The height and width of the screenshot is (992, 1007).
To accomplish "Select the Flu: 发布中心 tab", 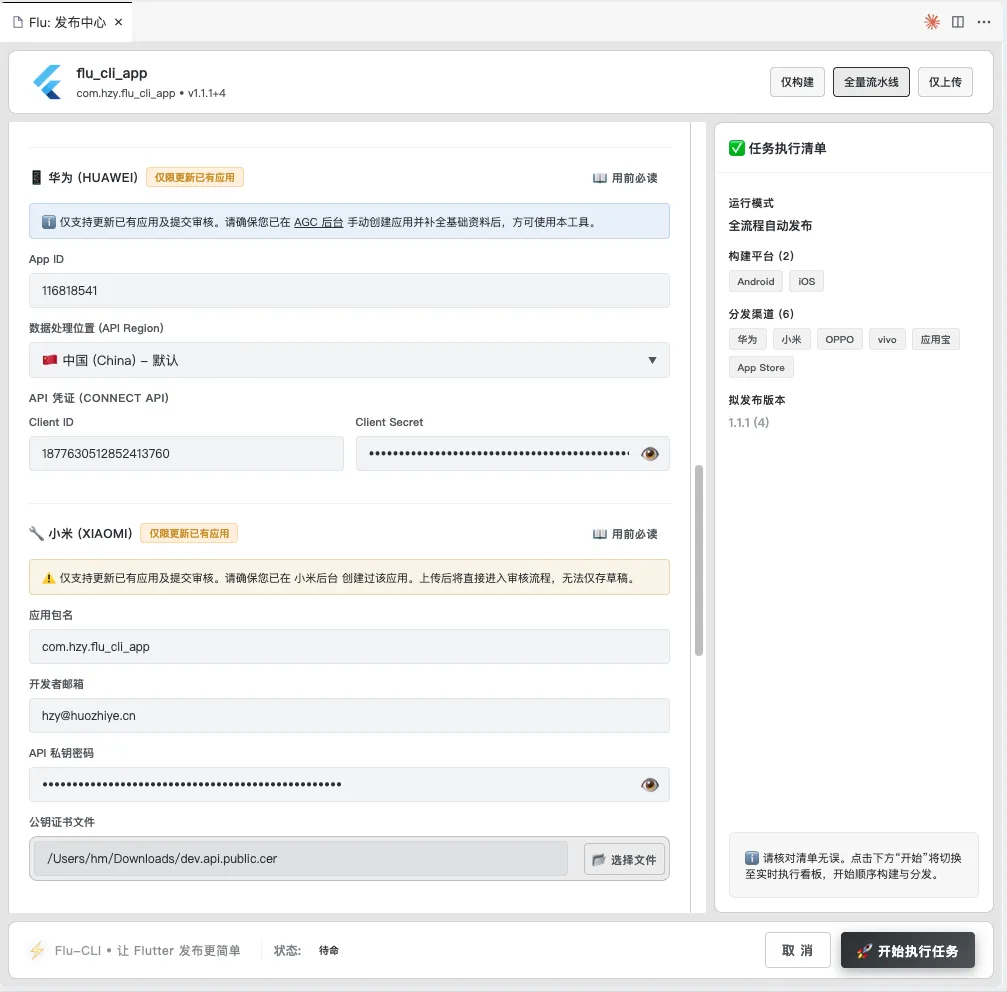I will (67, 22).
